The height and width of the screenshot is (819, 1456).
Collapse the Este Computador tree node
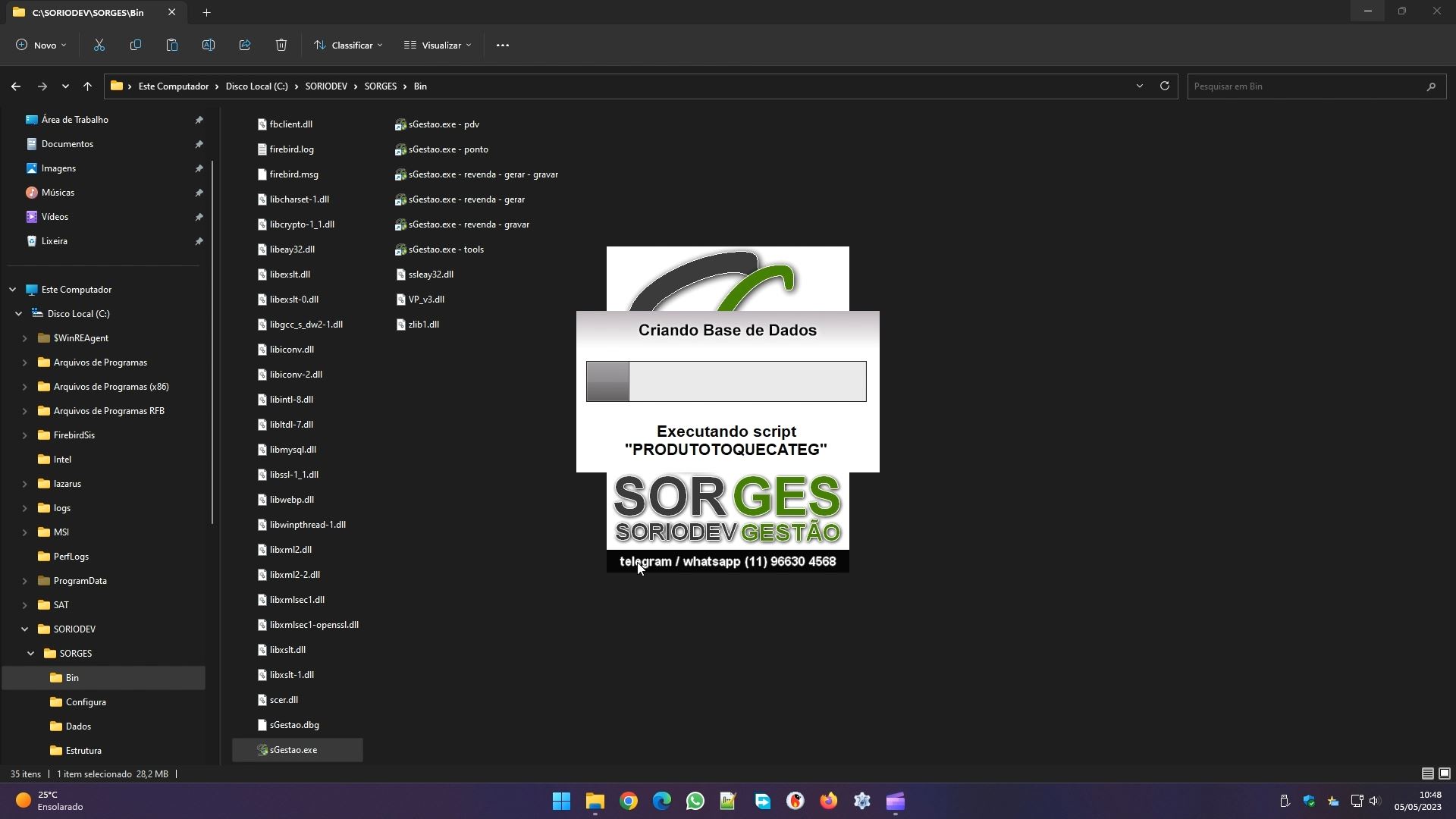12,290
